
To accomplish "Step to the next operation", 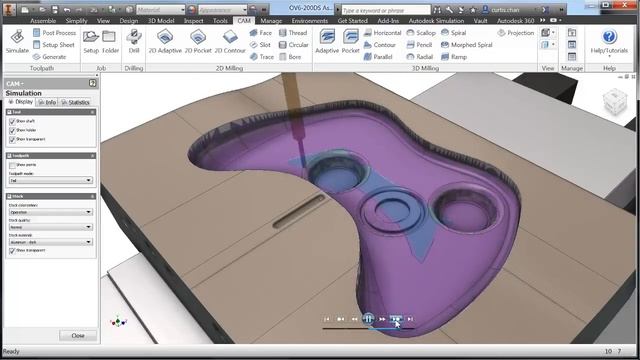I will pos(396,319).
